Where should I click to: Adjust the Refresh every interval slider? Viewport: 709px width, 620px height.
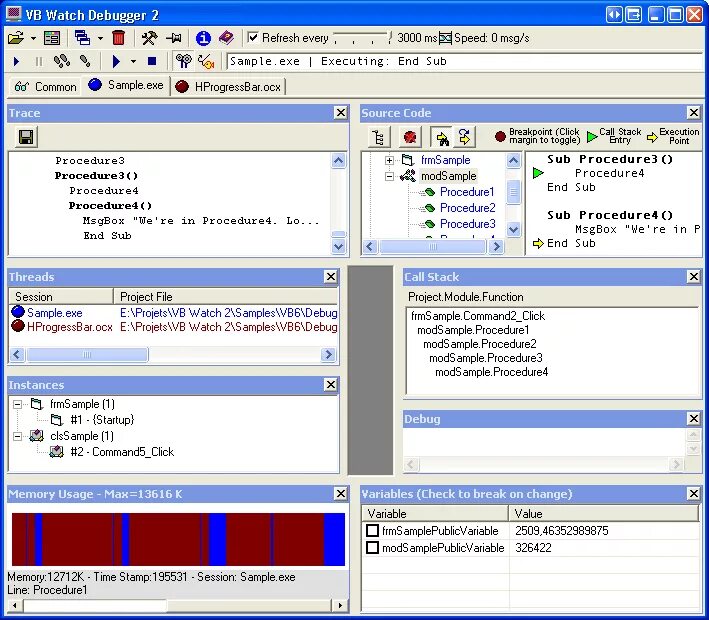point(363,38)
